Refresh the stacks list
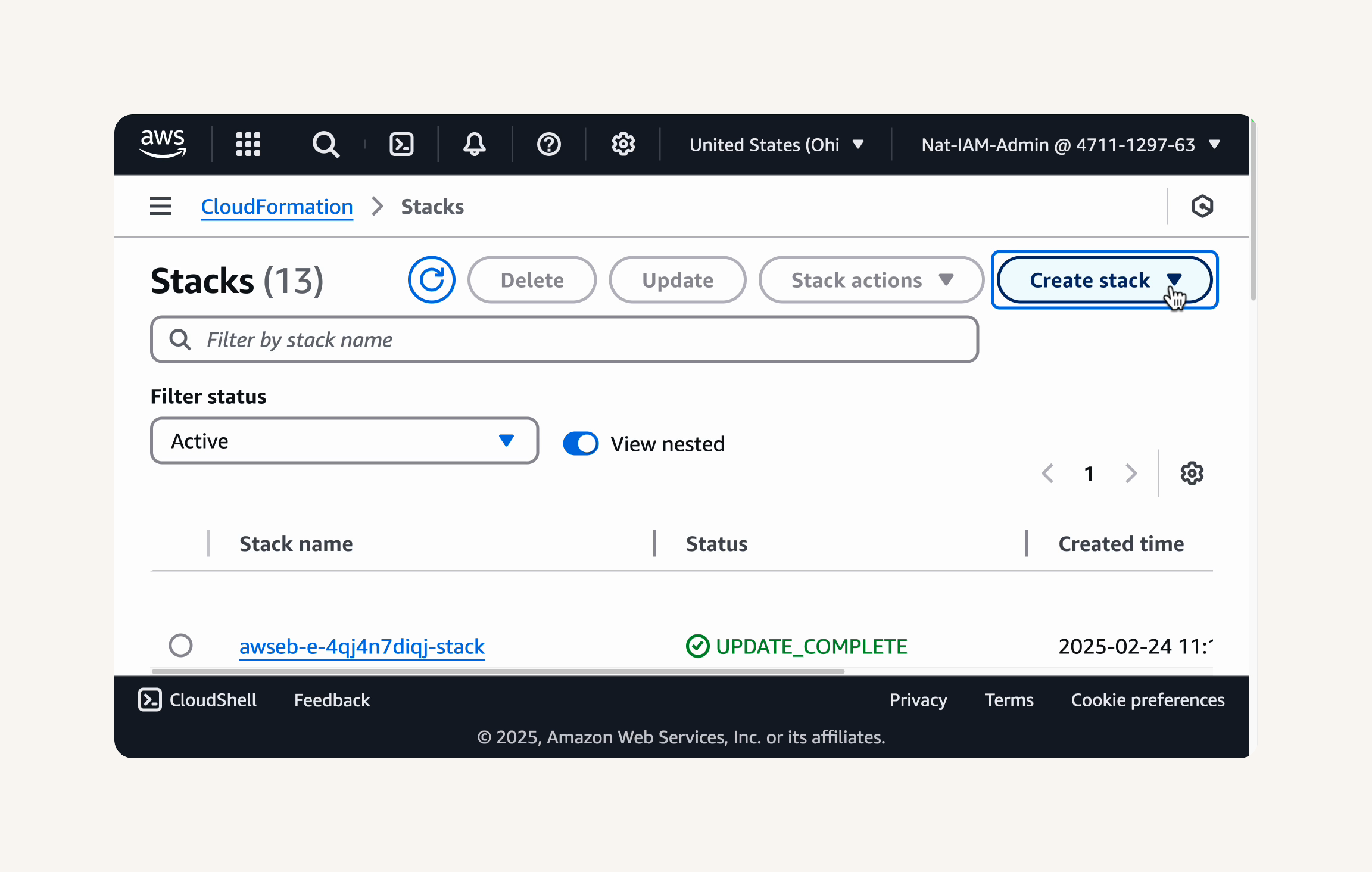The height and width of the screenshot is (872, 1372). 431,280
